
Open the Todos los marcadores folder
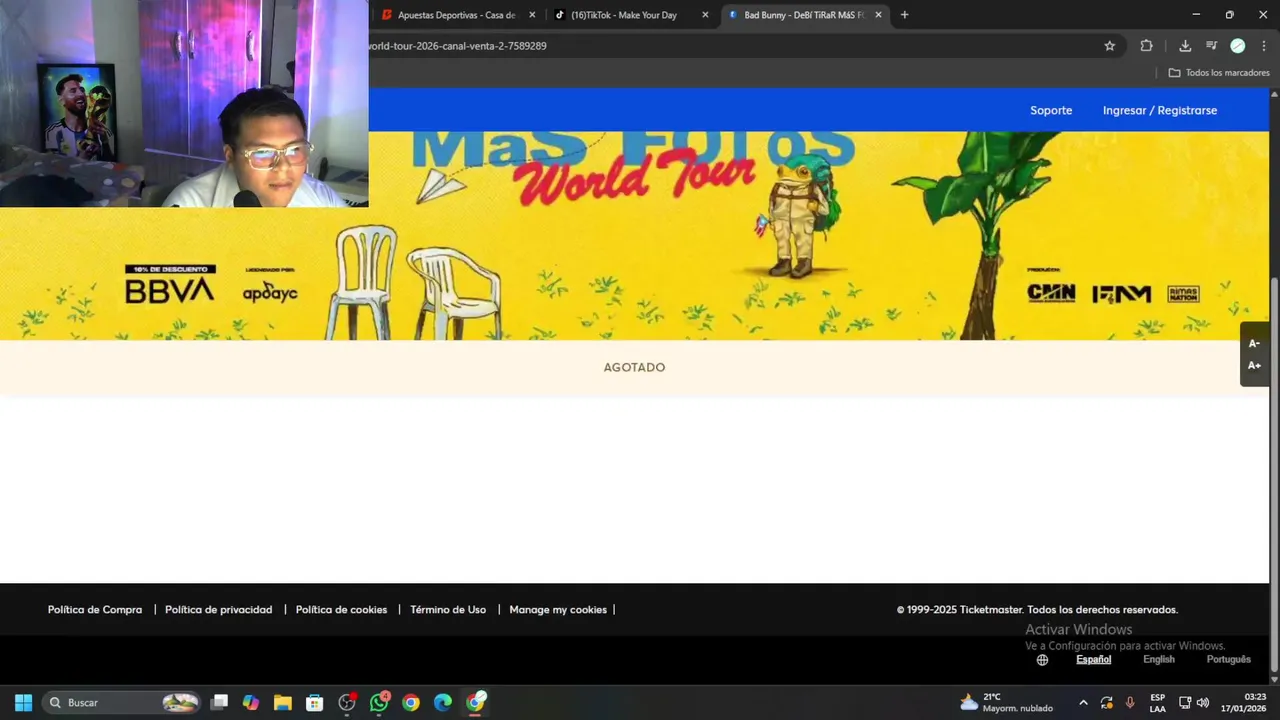[1219, 73]
